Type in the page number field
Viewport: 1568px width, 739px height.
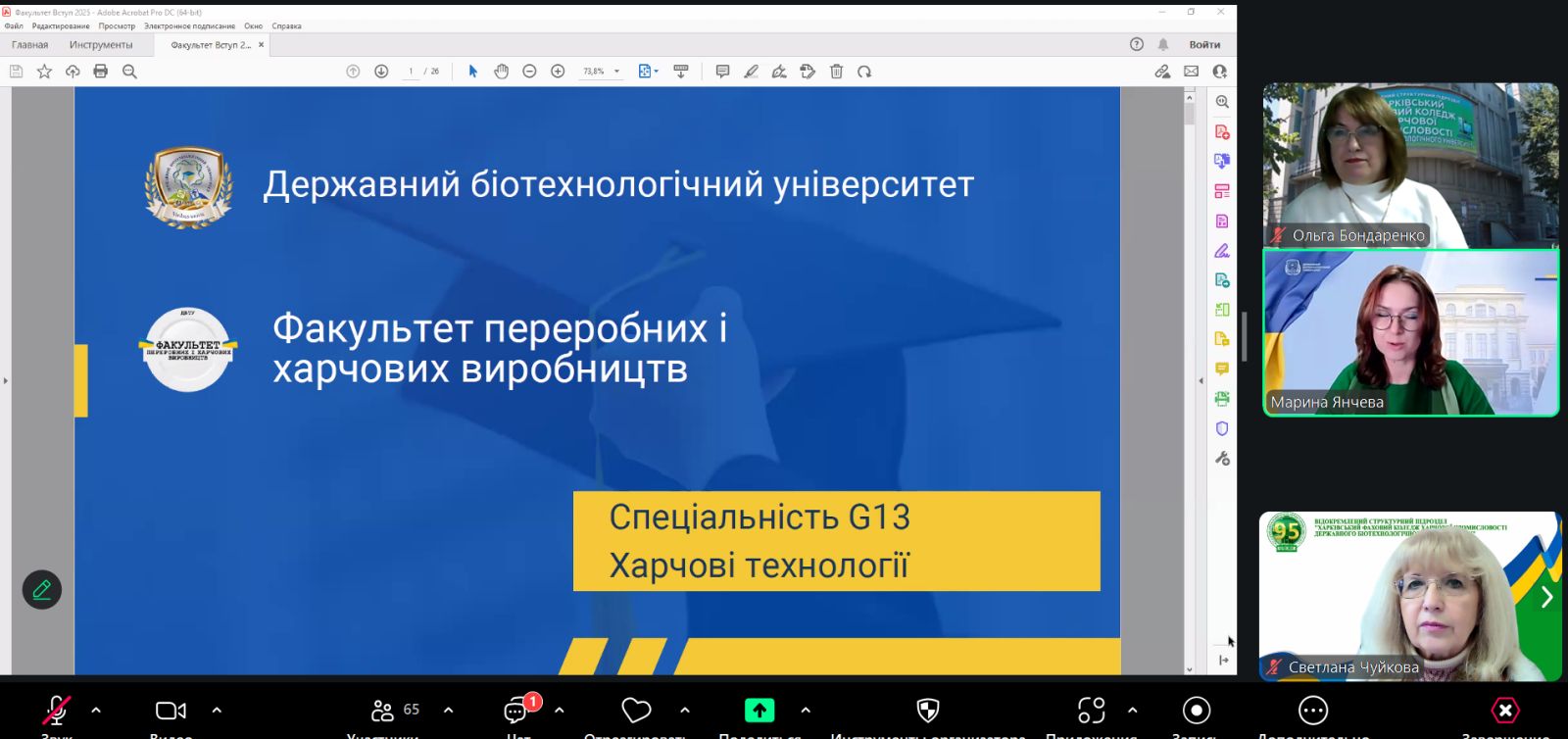[411, 72]
